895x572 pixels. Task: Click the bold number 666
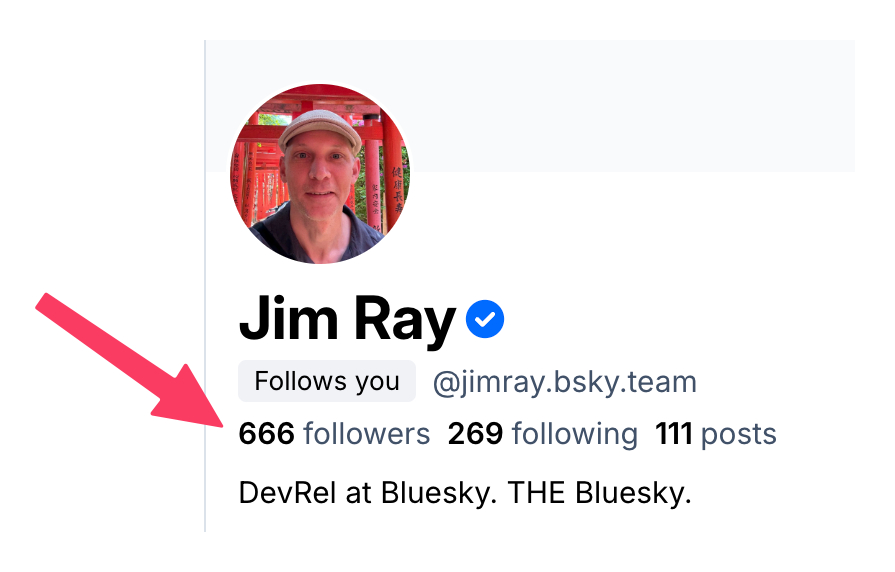coord(267,433)
